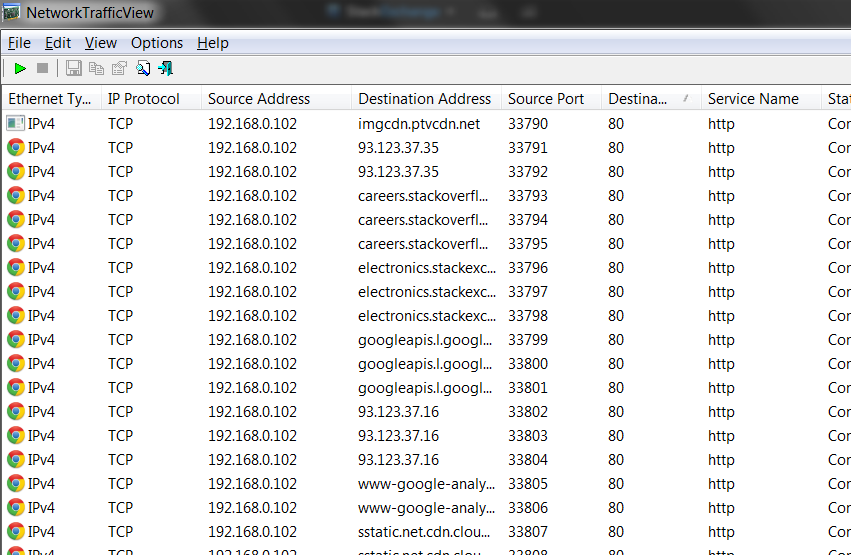Sort by Service Name column header
Image resolution: width=851 pixels, height=555 pixels.
[761, 99]
